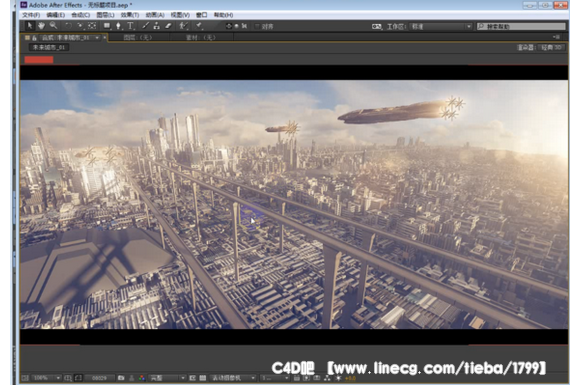This screenshot has width=572, height=385.
Task: Take a snapshot with camera icon
Action: click(121, 378)
